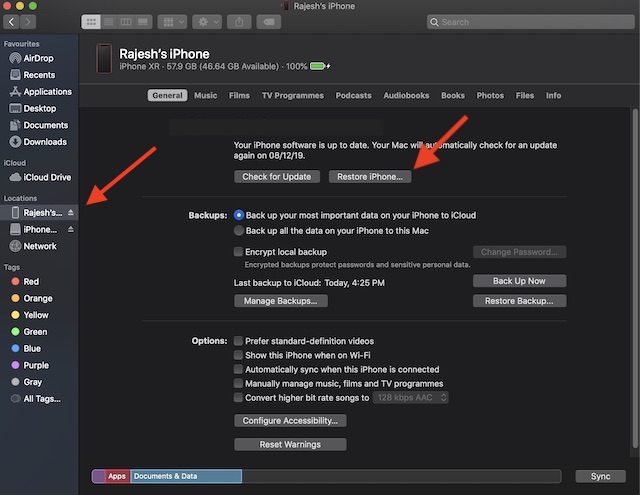Viewport: 640px width, 495px height.
Task: Click Restore Backup... button
Action: (519, 301)
